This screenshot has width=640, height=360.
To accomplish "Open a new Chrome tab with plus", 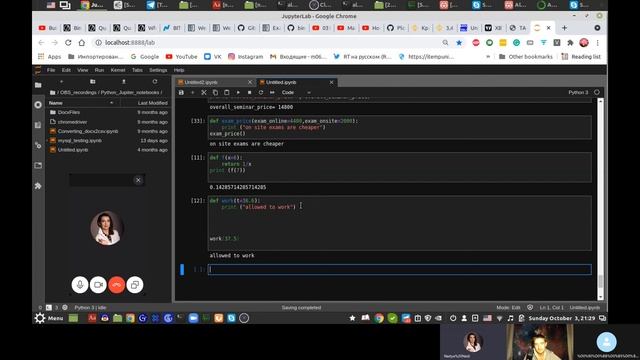I will tap(564, 28).
